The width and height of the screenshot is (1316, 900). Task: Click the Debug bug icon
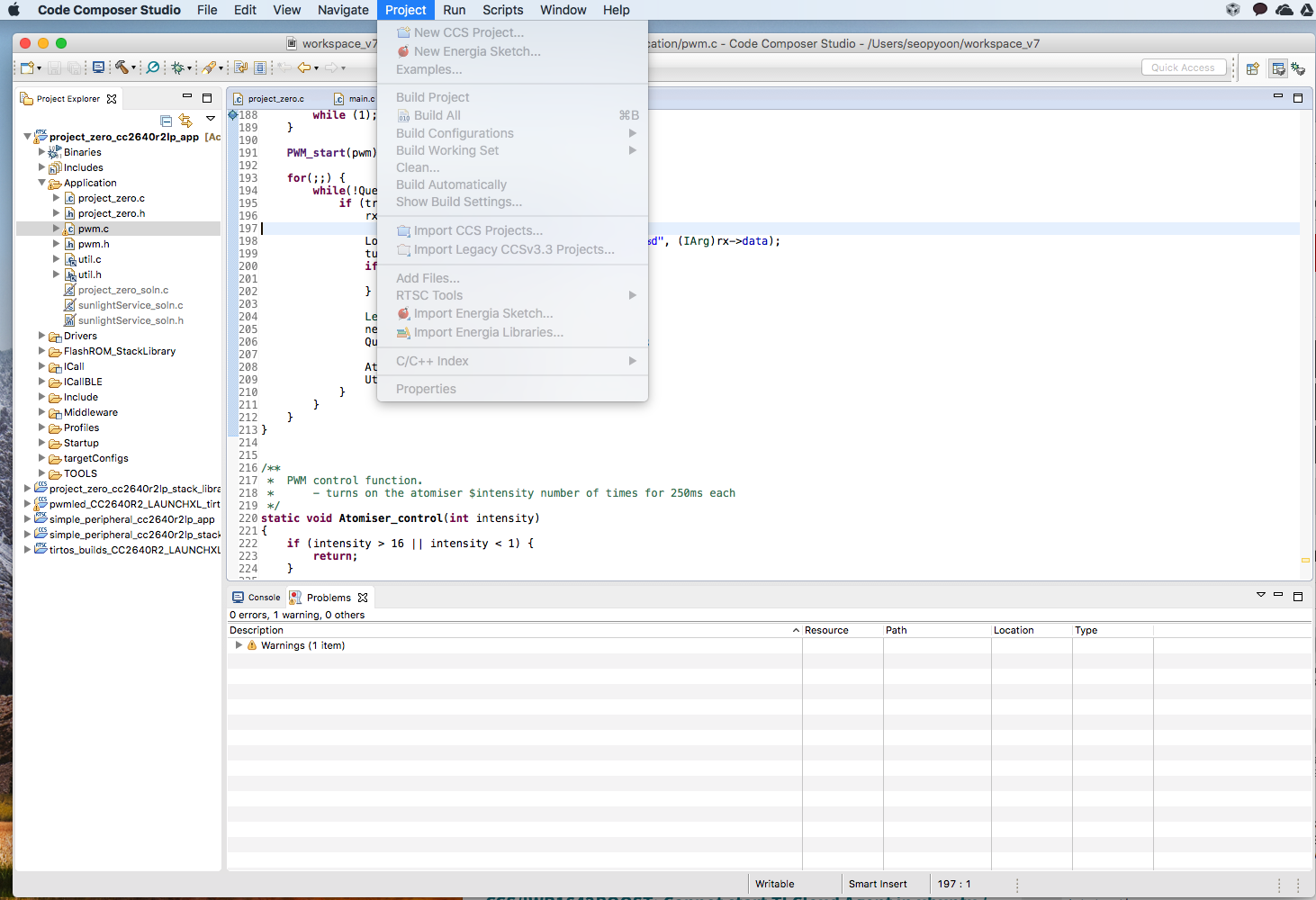[177, 67]
